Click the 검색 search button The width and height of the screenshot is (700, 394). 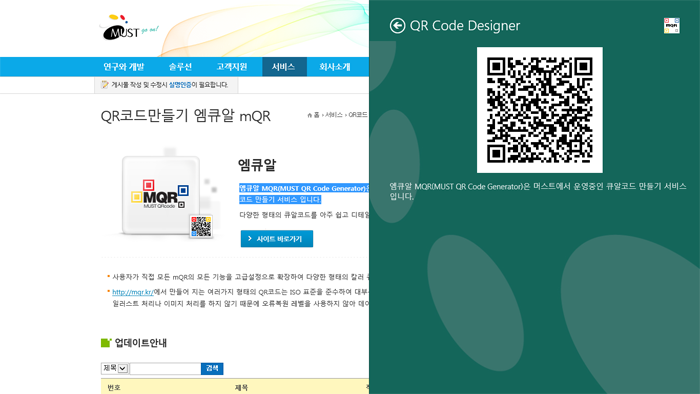coord(212,369)
